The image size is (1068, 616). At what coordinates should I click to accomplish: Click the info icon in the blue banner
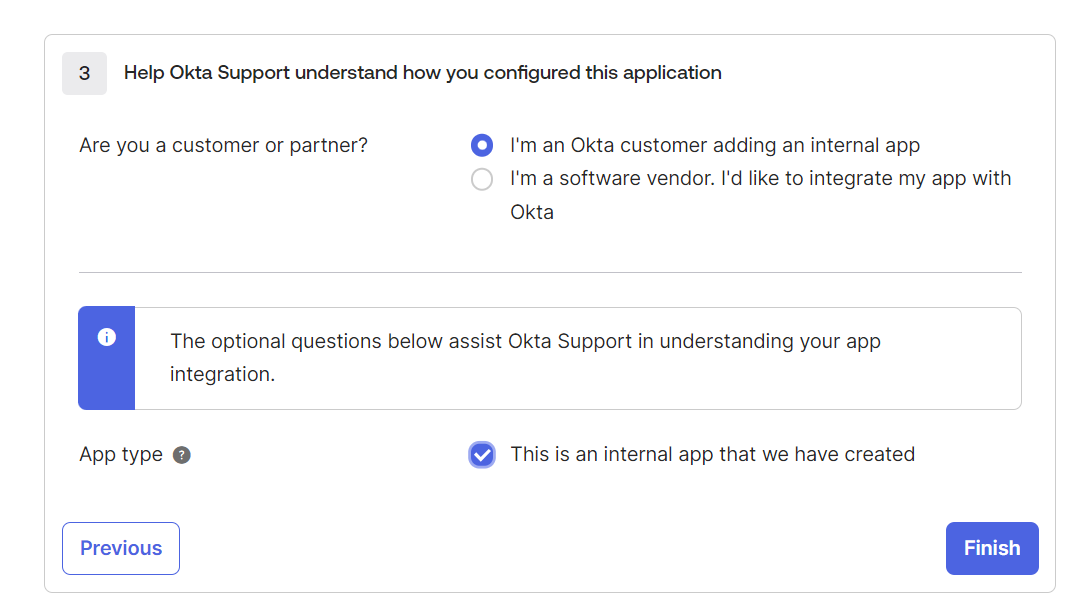106,337
